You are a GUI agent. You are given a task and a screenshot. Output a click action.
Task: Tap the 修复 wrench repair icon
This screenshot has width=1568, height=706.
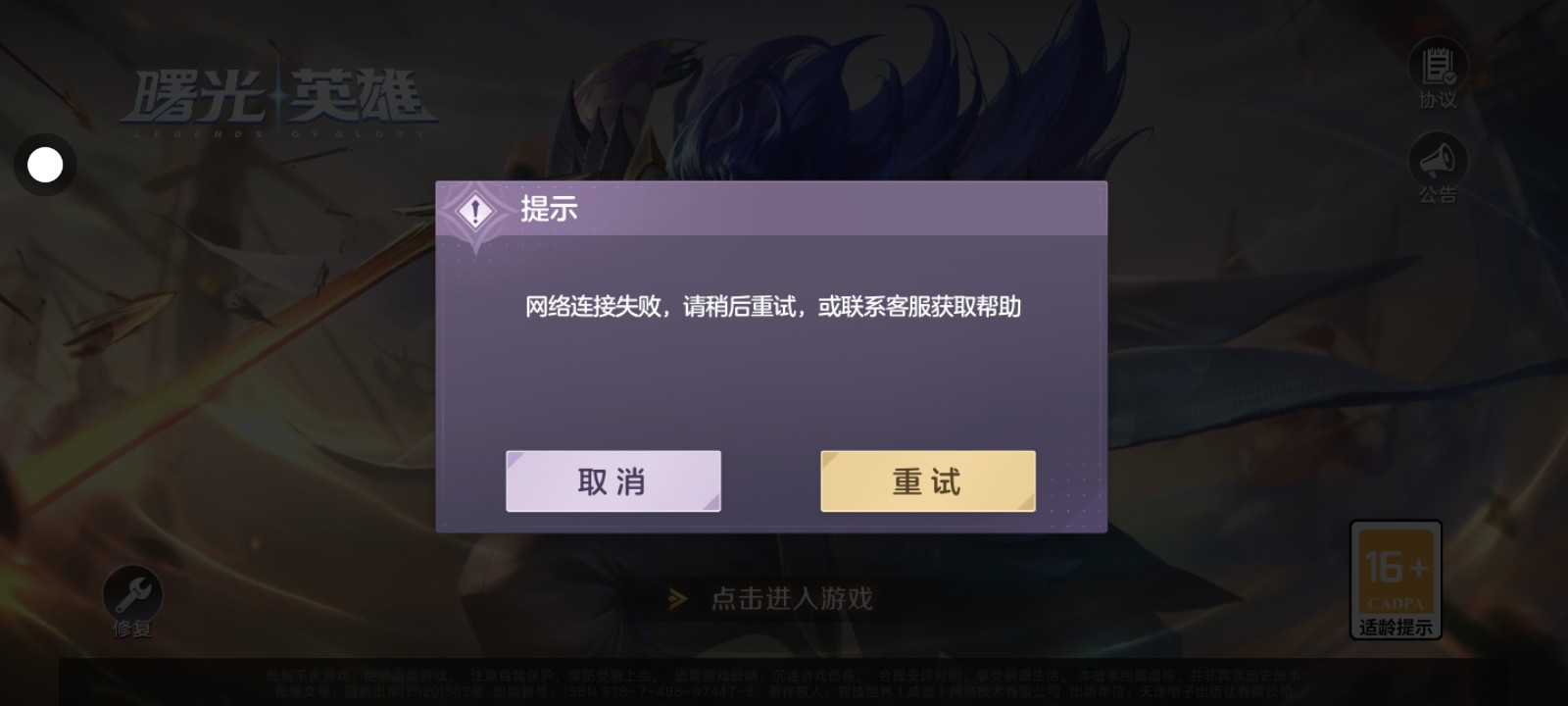click(132, 593)
